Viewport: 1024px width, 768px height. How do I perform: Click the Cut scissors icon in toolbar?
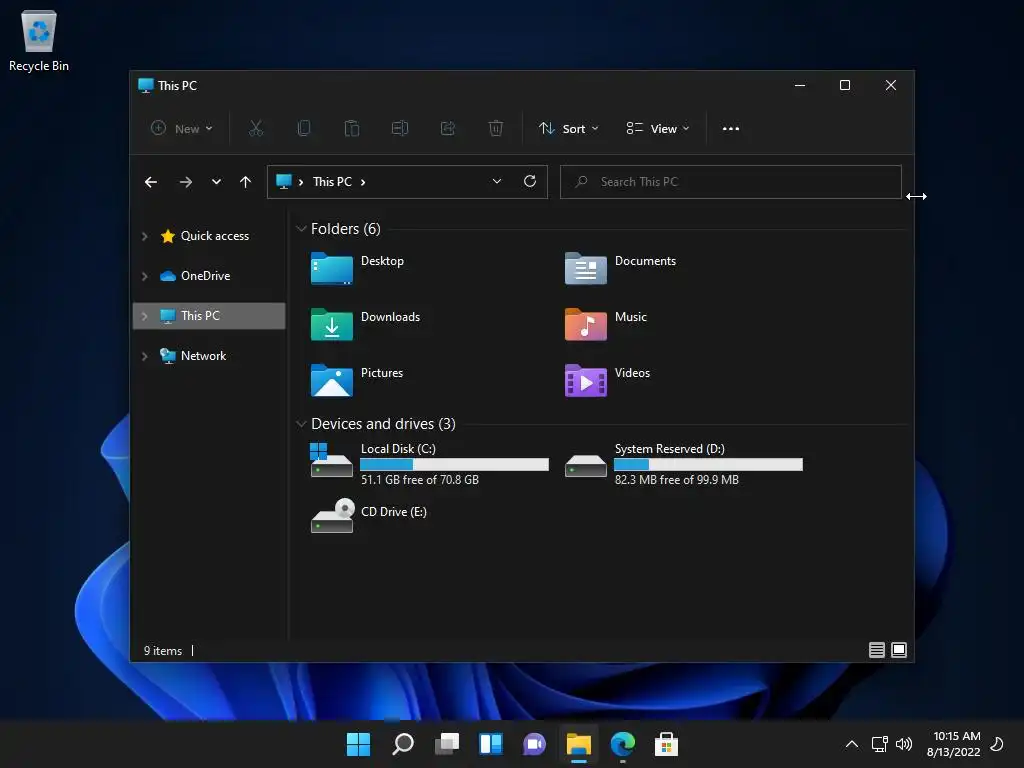coord(256,129)
